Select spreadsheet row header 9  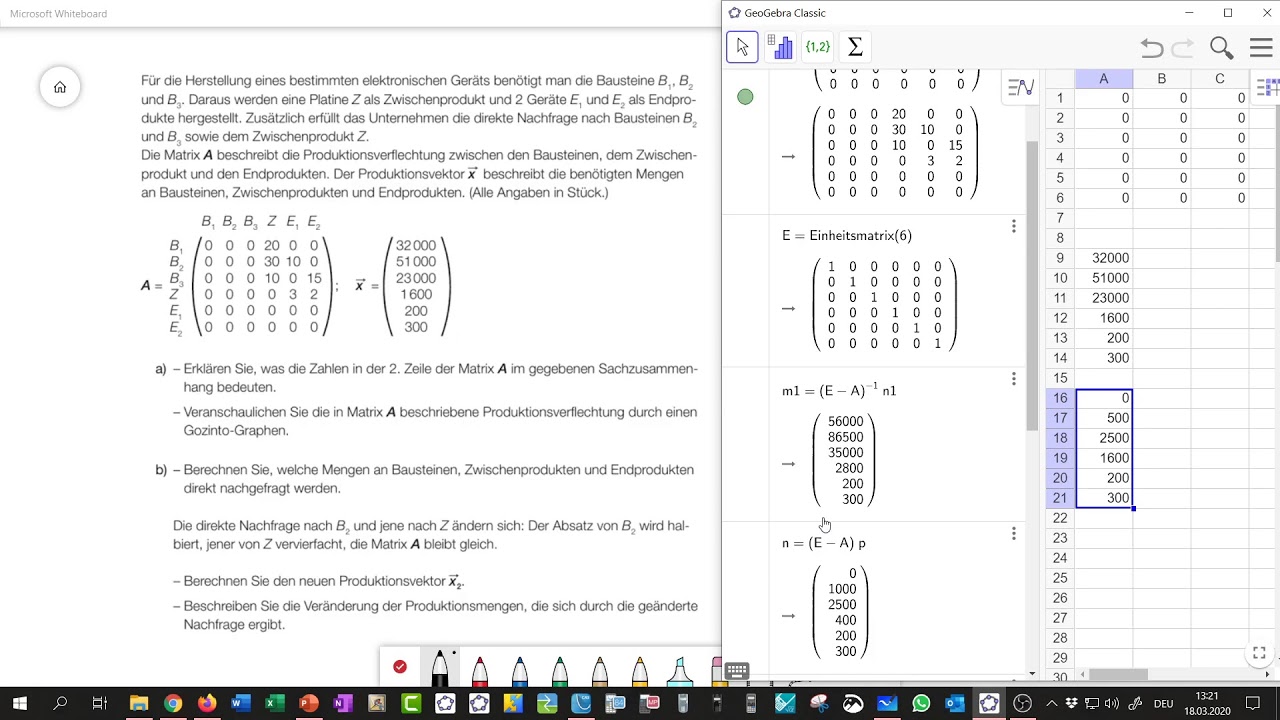coord(1060,258)
